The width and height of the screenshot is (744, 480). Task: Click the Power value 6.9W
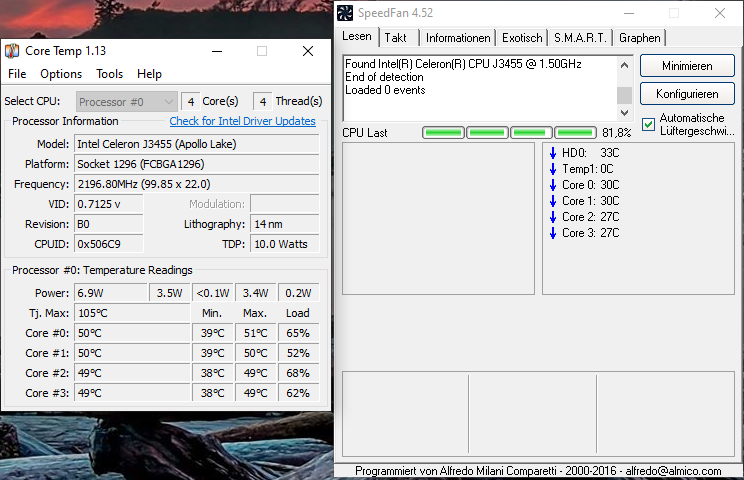point(111,293)
